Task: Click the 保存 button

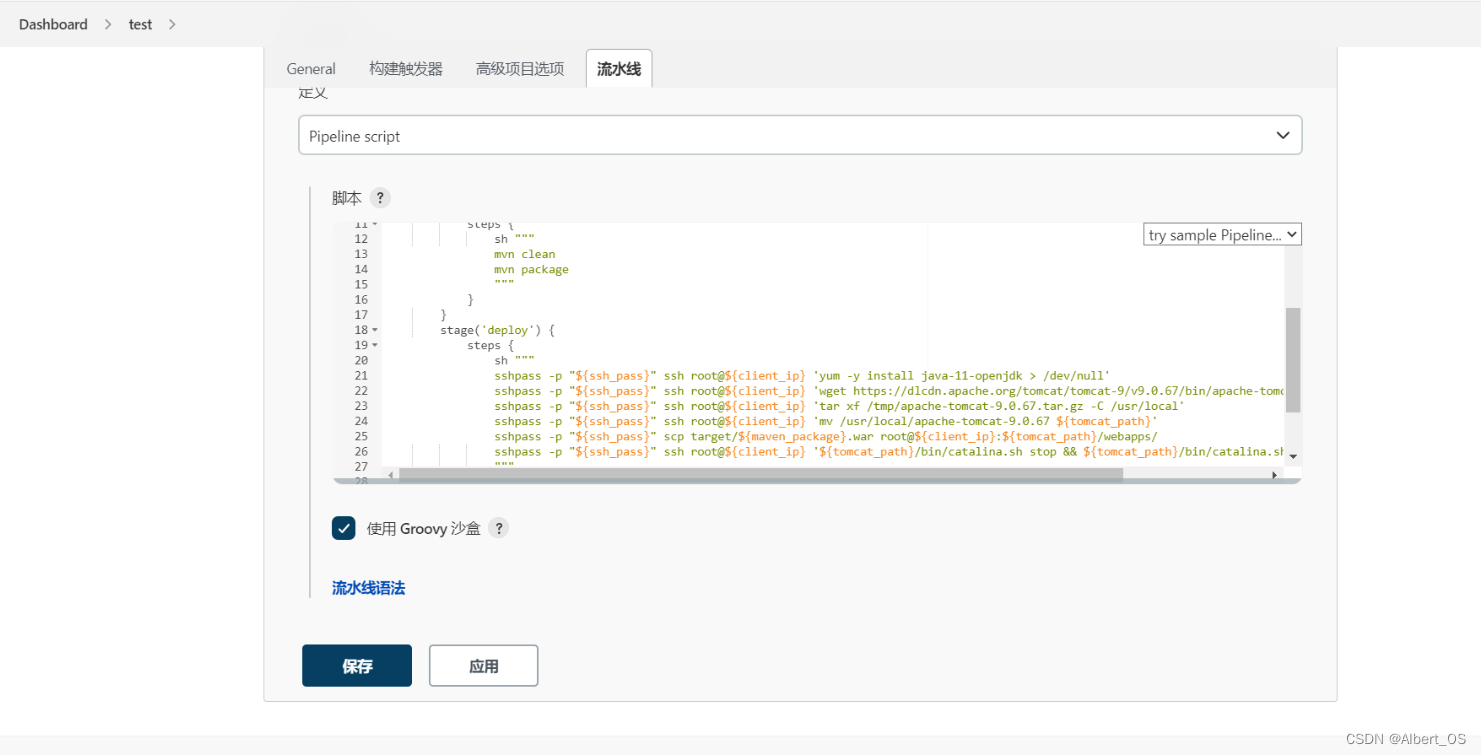Action: (x=357, y=666)
